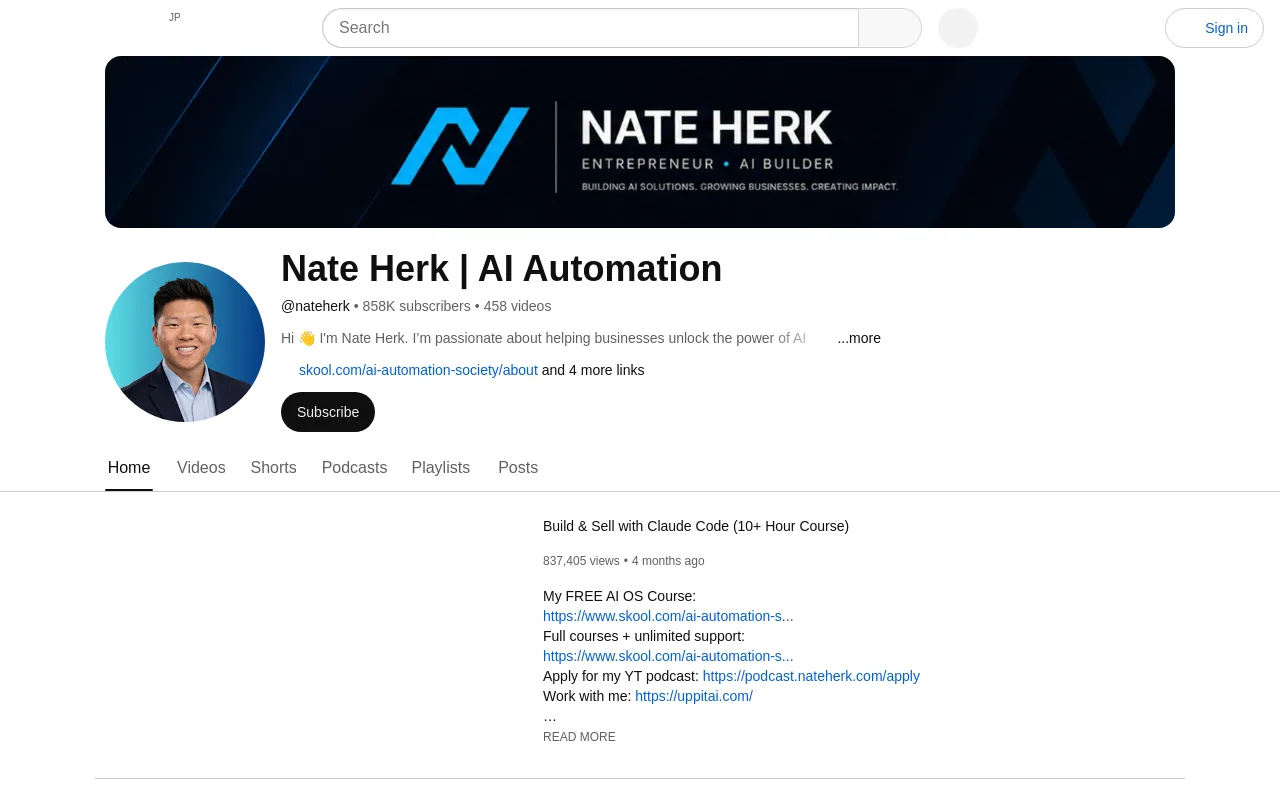Screen dimensions: 1280x800
Task: Open the 'Full courses + unlimited support' skool link
Action: (x=668, y=656)
